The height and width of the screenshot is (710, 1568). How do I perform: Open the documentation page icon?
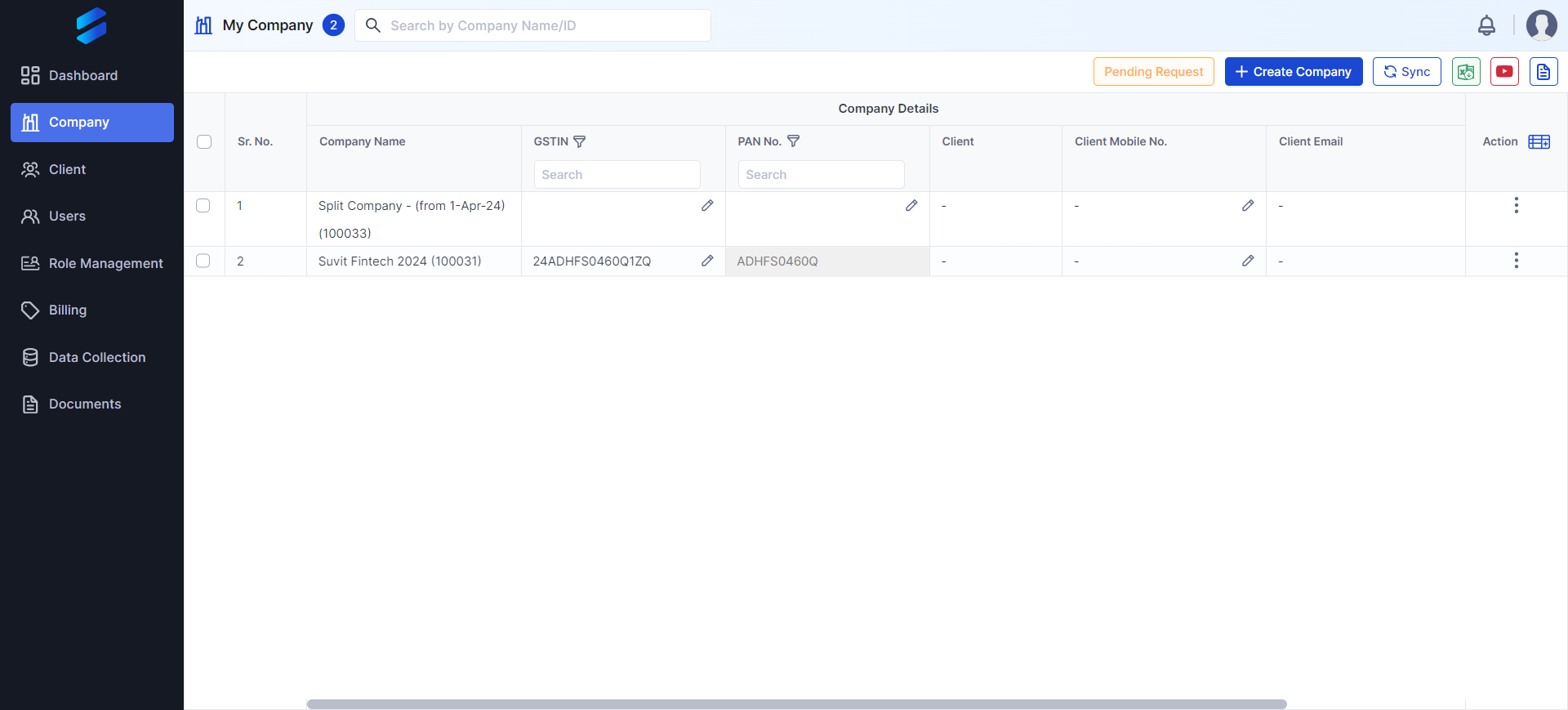[x=1543, y=72]
